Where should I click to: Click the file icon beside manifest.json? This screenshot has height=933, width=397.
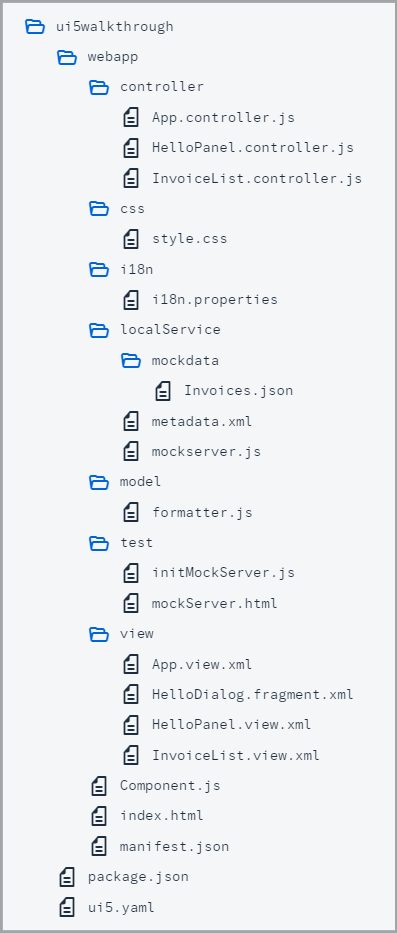pos(99,846)
